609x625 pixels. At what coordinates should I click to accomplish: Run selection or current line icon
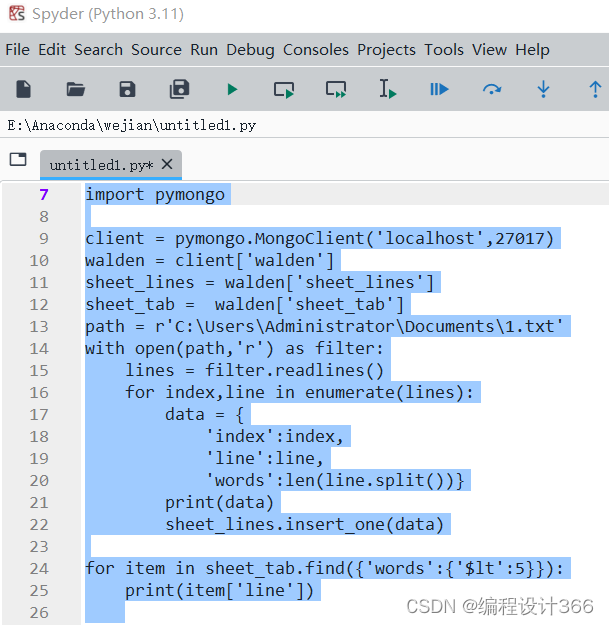[387, 88]
